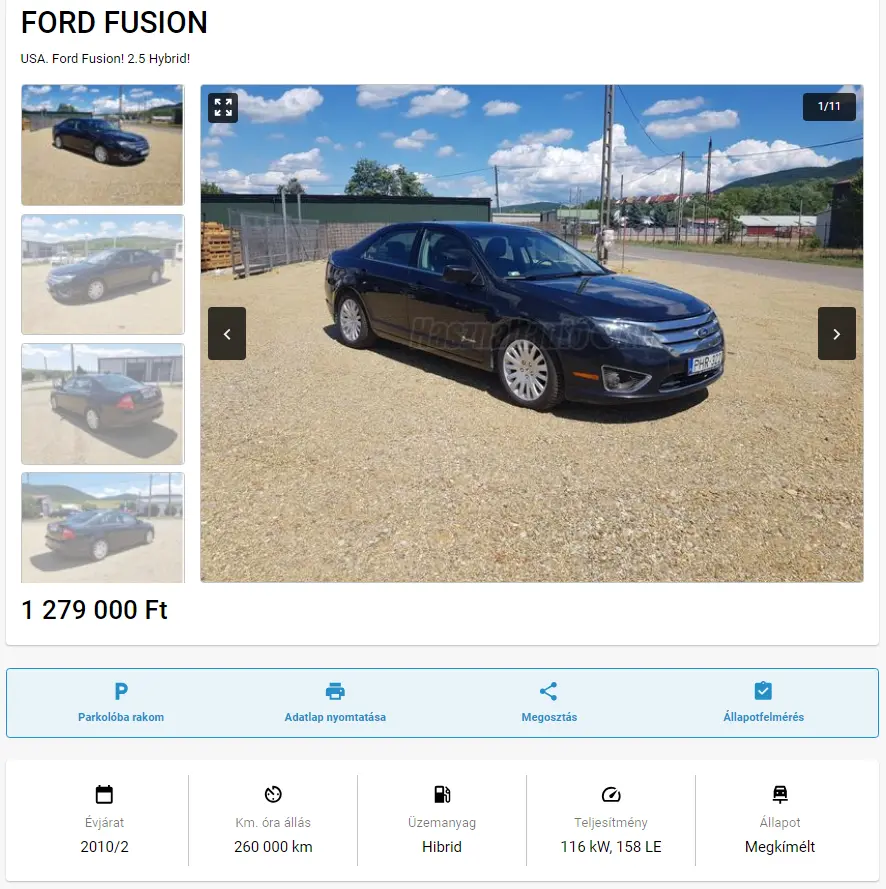Click the printer icon
This screenshot has height=889, width=886.
pos(335,691)
